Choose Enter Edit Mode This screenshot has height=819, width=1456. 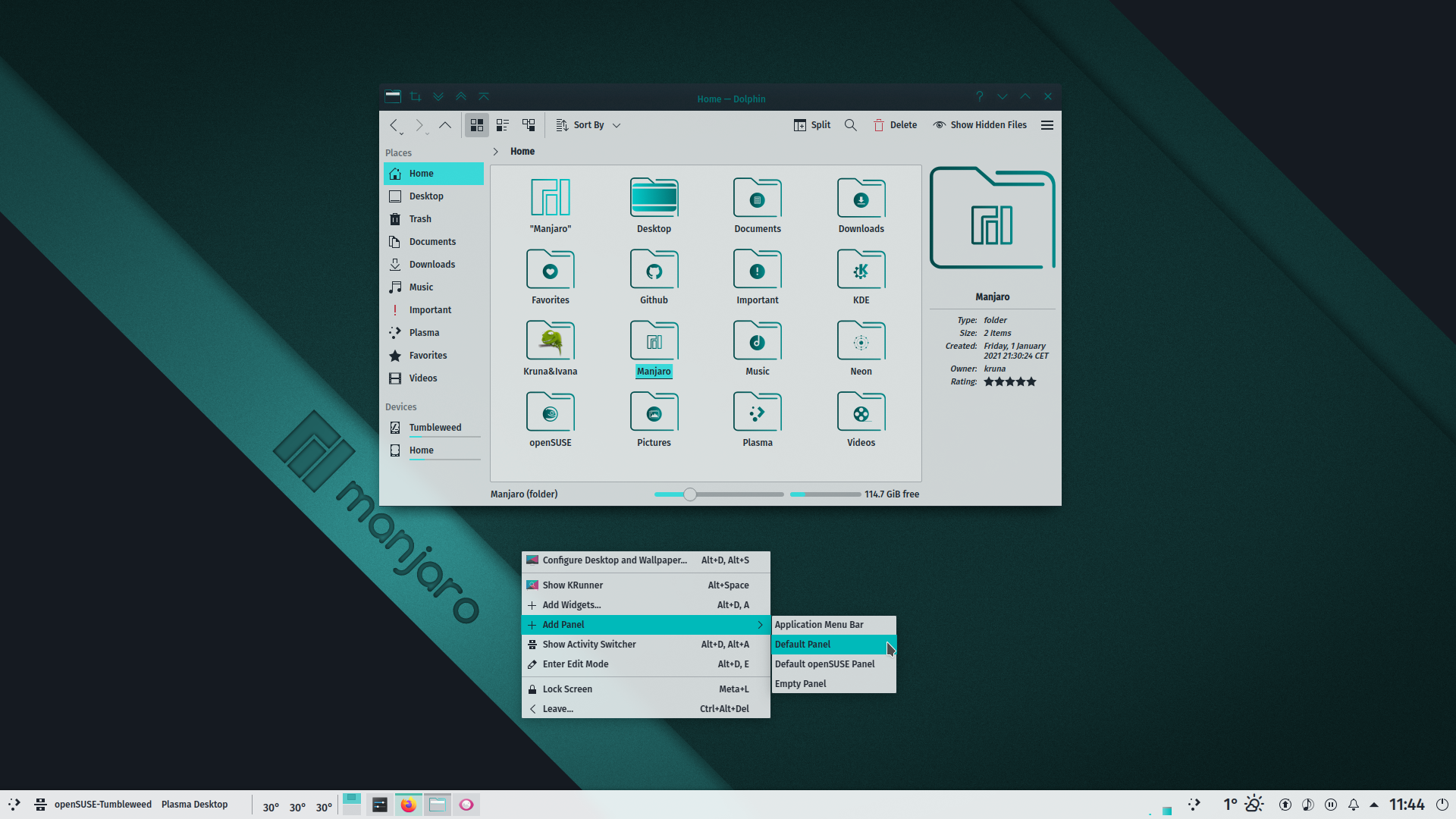pos(646,664)
